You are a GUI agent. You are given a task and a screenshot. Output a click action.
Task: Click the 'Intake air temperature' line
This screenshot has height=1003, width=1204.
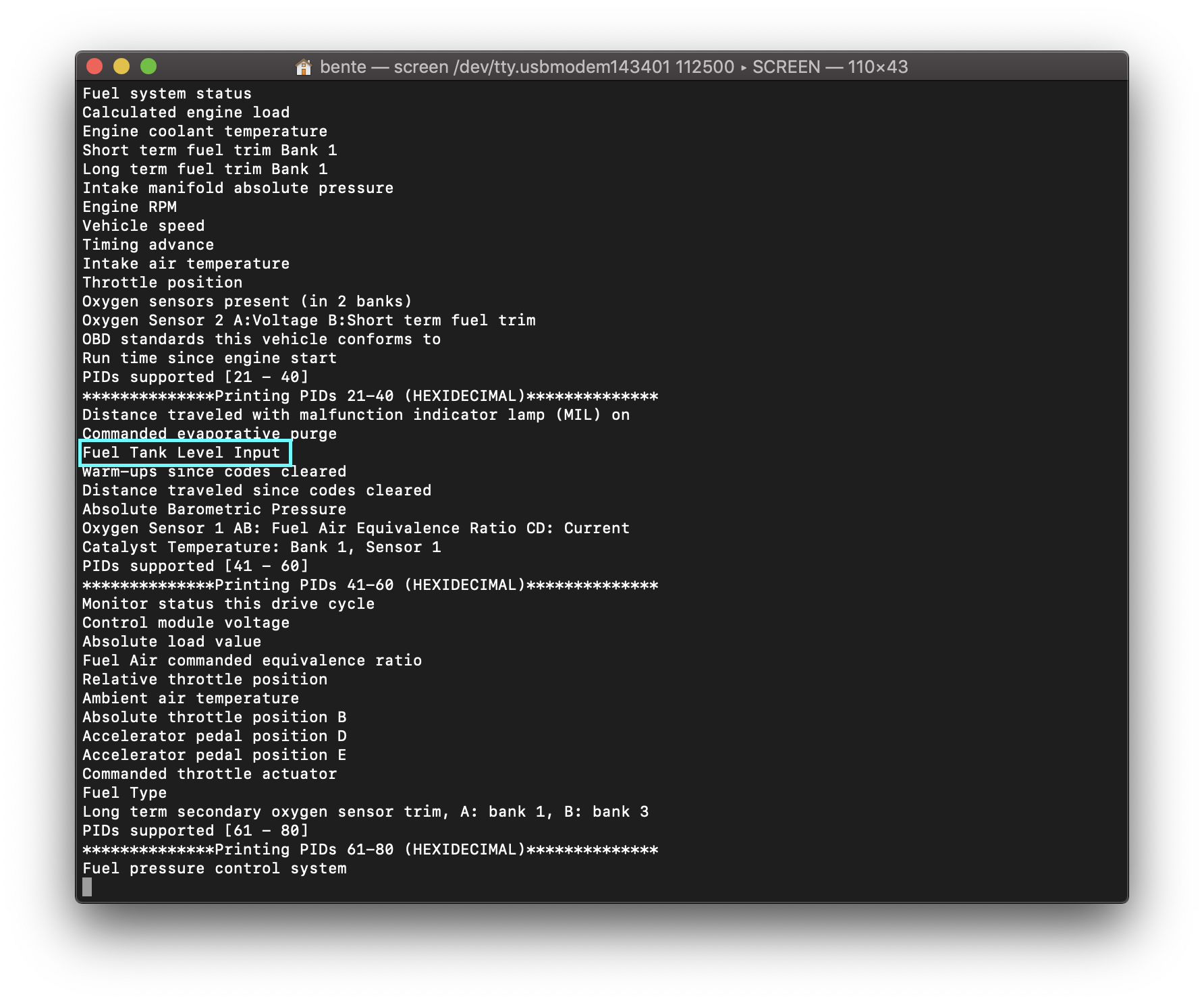pos(186,264)
